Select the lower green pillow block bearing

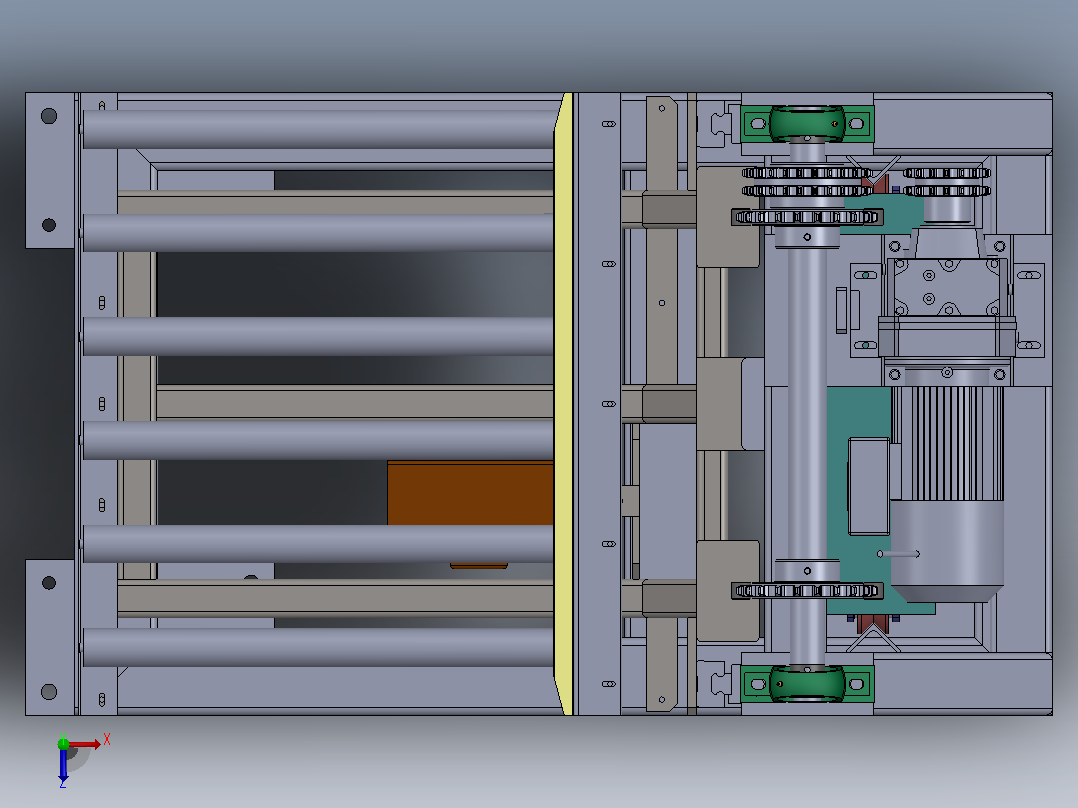click(x=807, y=684)
